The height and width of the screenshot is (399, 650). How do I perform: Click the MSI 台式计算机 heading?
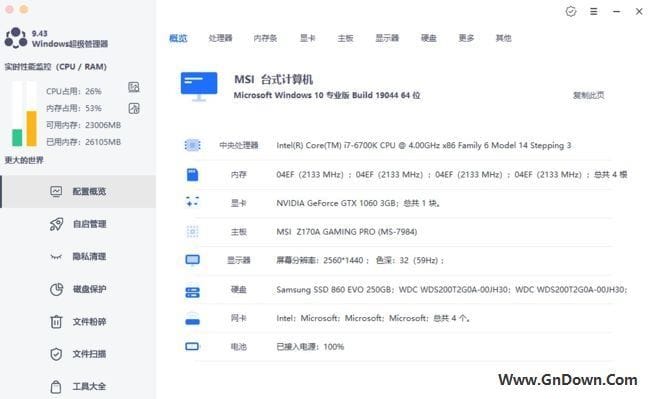(274, 79)
